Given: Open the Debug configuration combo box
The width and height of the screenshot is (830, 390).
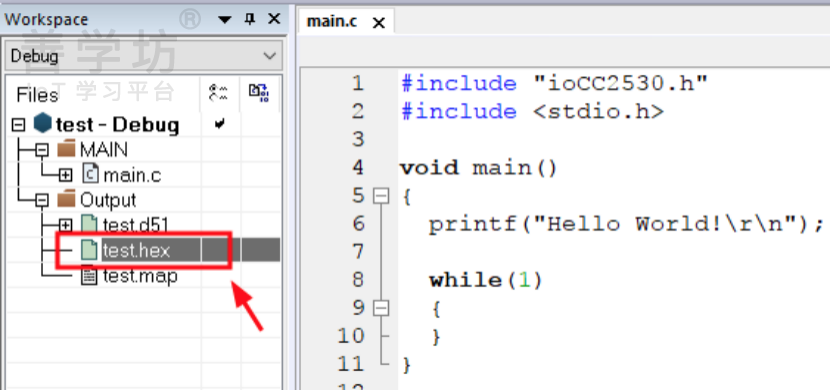Looking at the screenshot, I should coord(143,56).
